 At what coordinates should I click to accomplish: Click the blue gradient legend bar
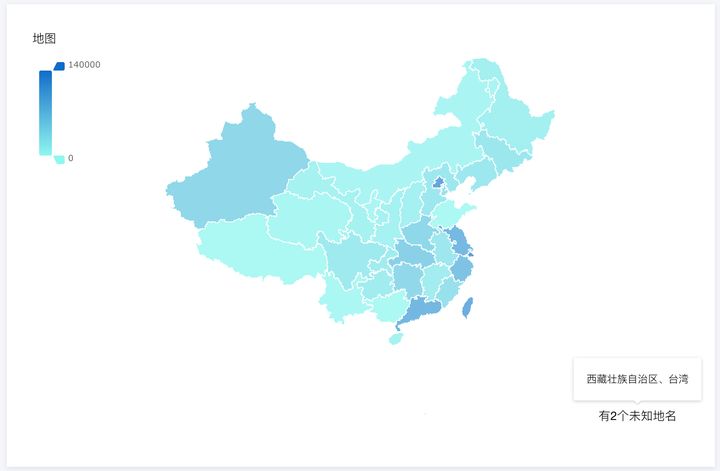pos(45,113)
